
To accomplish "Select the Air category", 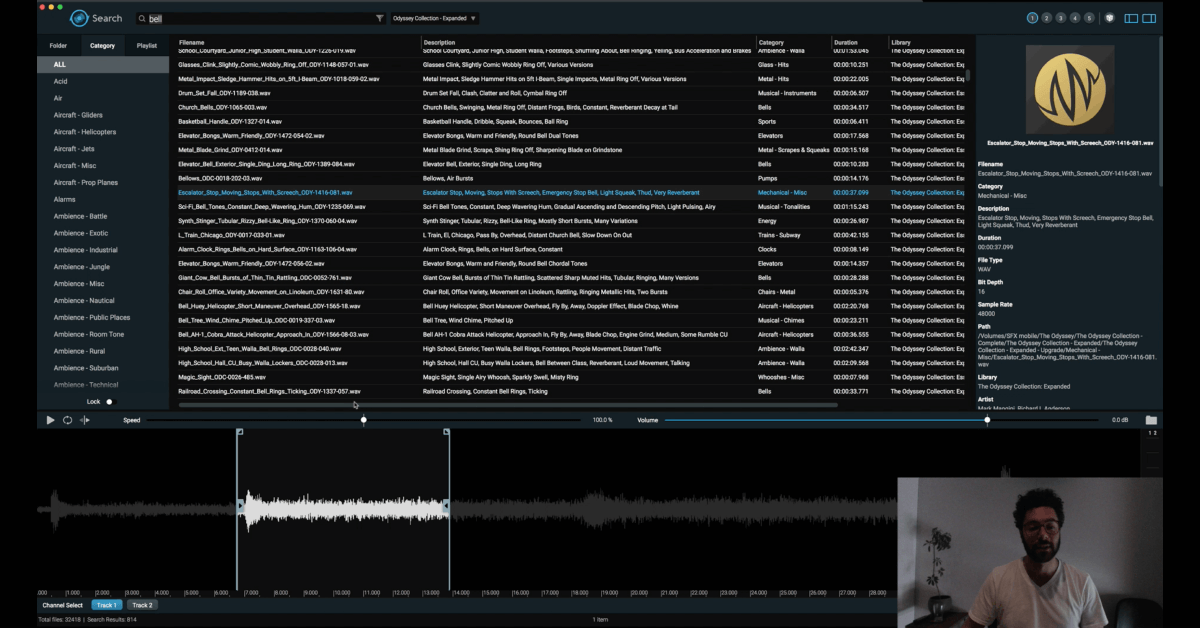I will (x=103, y=98).
